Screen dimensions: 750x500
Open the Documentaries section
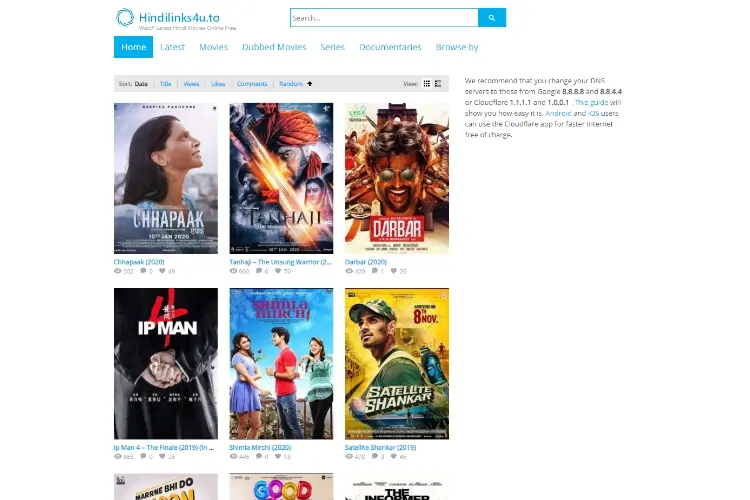[390, 47]
